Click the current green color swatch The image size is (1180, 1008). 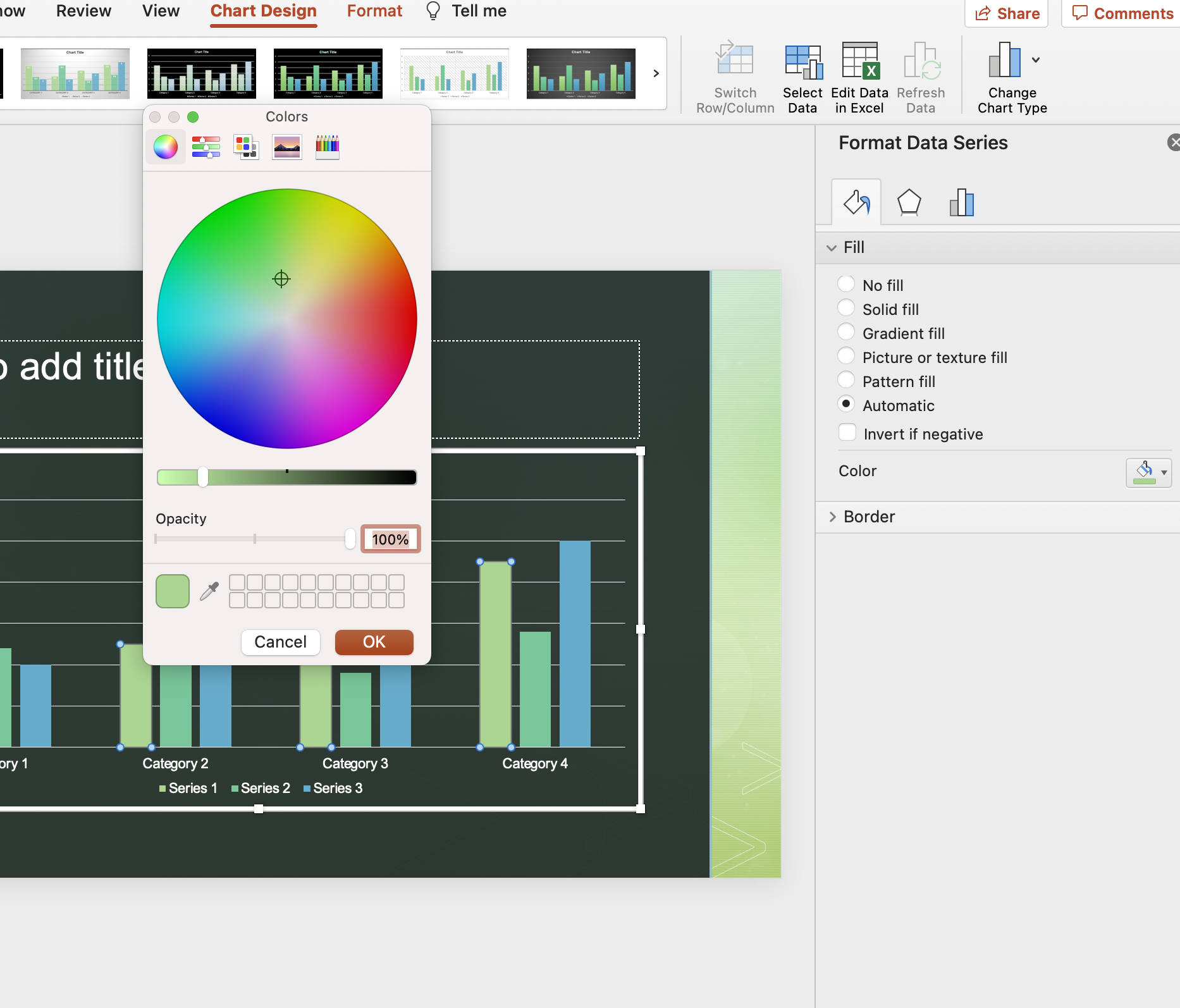[x=172, y=591]
